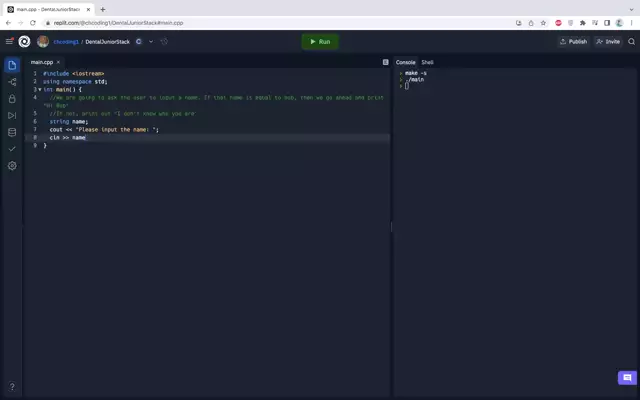The width and height of the screenshot is (640, 400).
Task: Toggle the editor layout pane icon
Action: [x=385, y=62]
